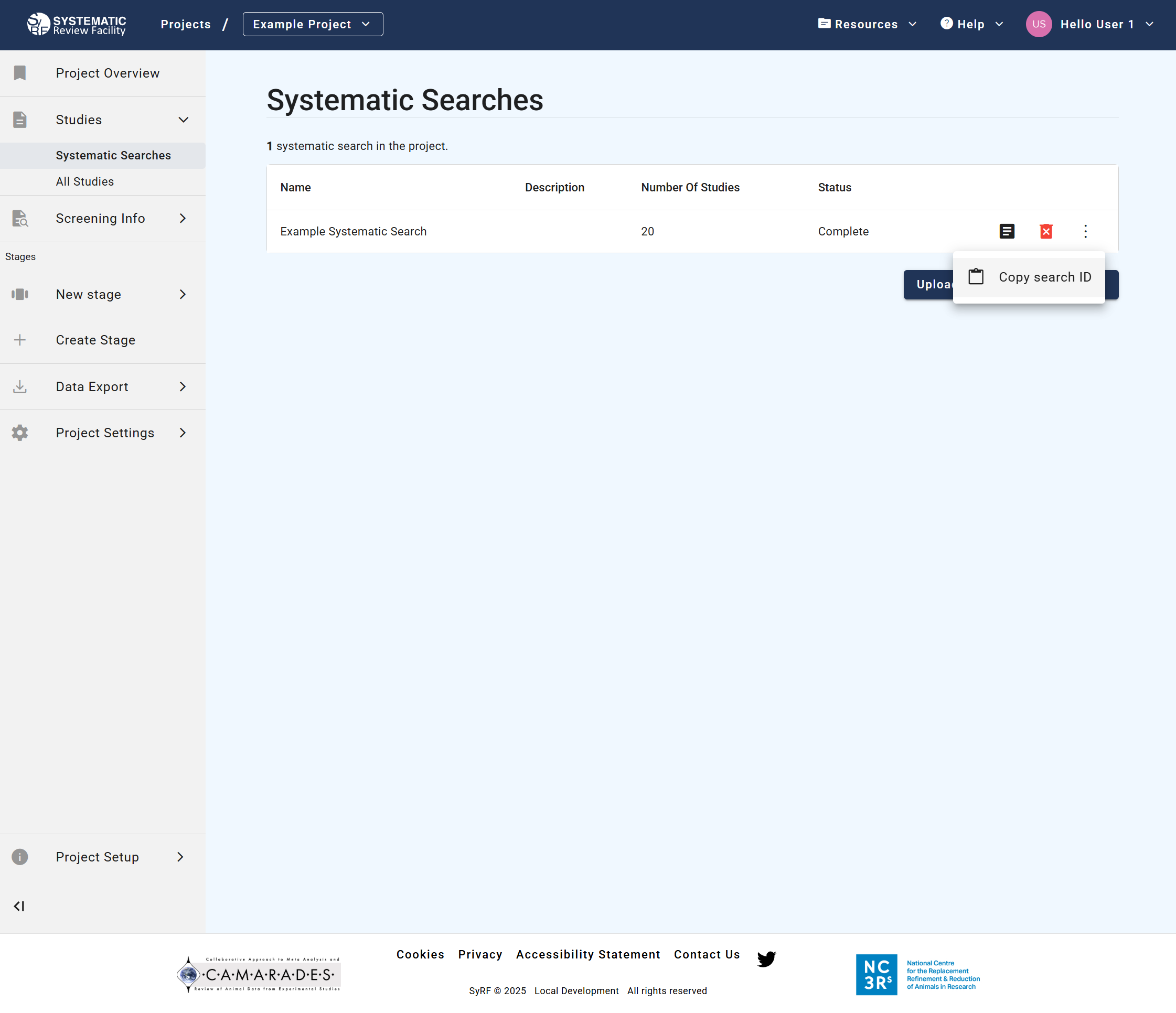
Task: Click the plus icon beside Create Stage
Action: click(20, 340)
